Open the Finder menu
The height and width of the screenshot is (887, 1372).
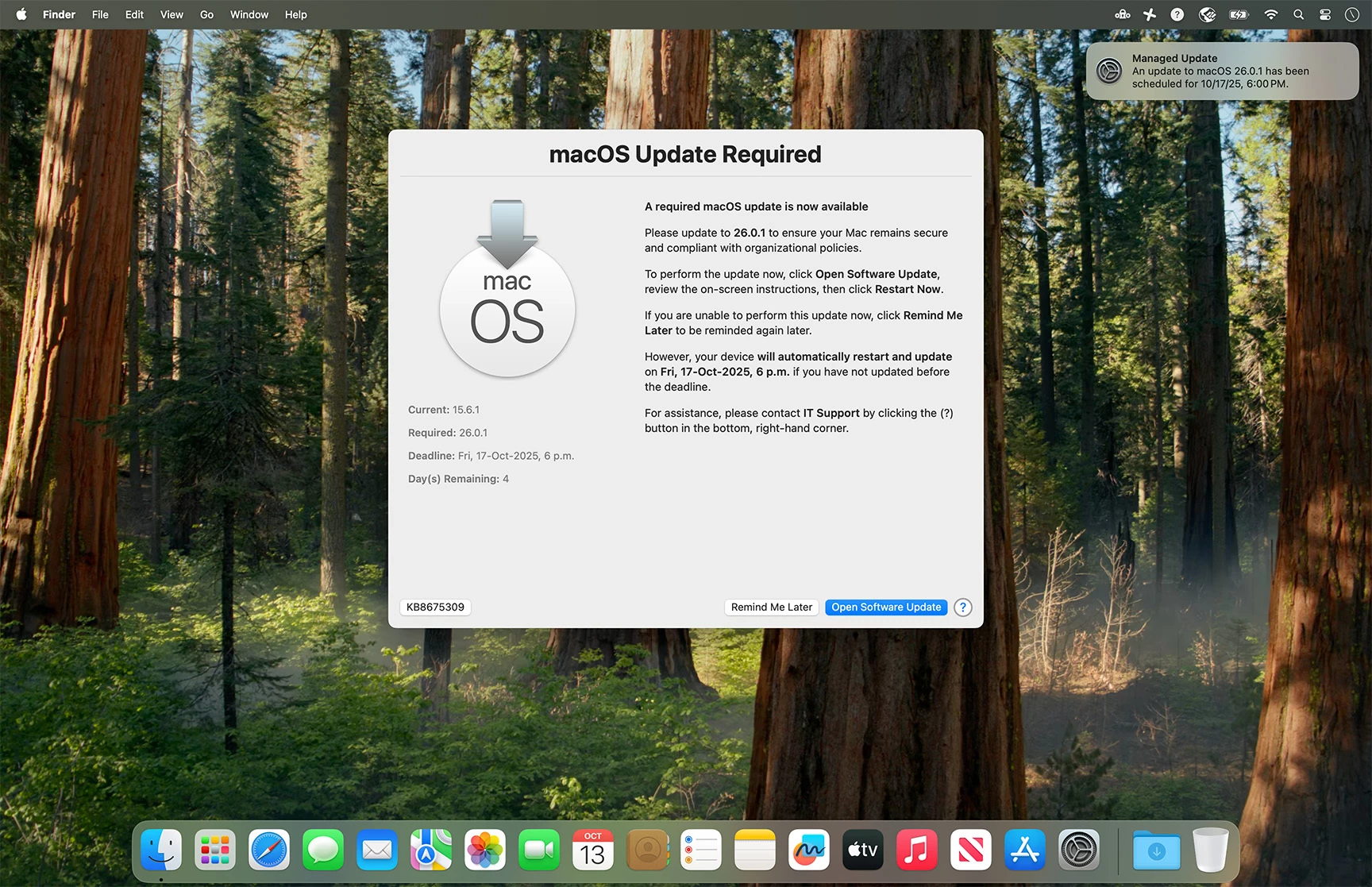pyautogui.click(x=59, y=14)
